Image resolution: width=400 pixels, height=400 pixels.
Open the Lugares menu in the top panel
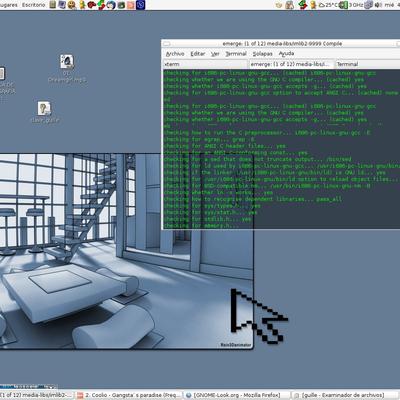click(9, 5)
